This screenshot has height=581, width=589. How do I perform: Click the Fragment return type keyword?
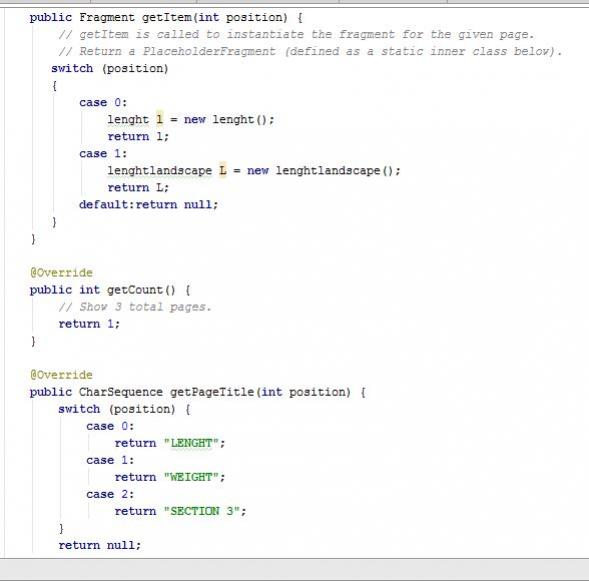107,17
